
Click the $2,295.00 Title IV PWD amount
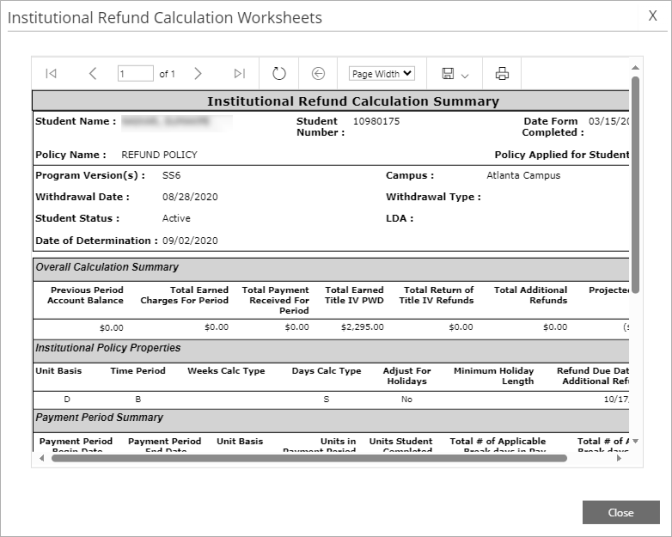(363, 327)
